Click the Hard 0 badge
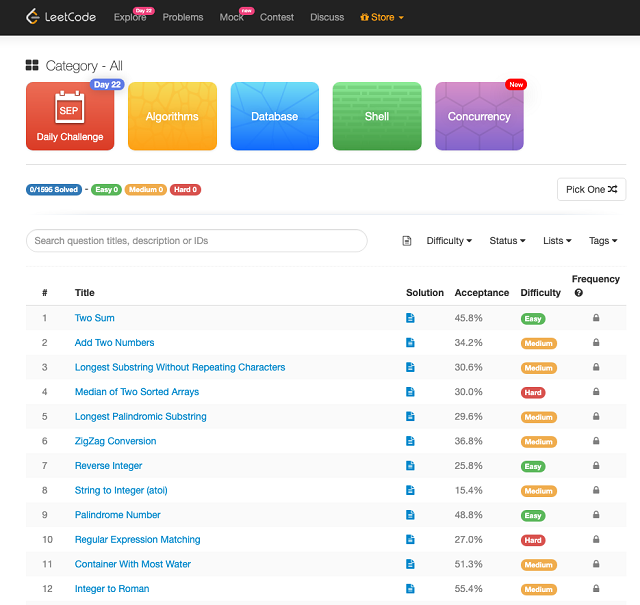Viewport: 640px width, 605px height. [185, 189]
